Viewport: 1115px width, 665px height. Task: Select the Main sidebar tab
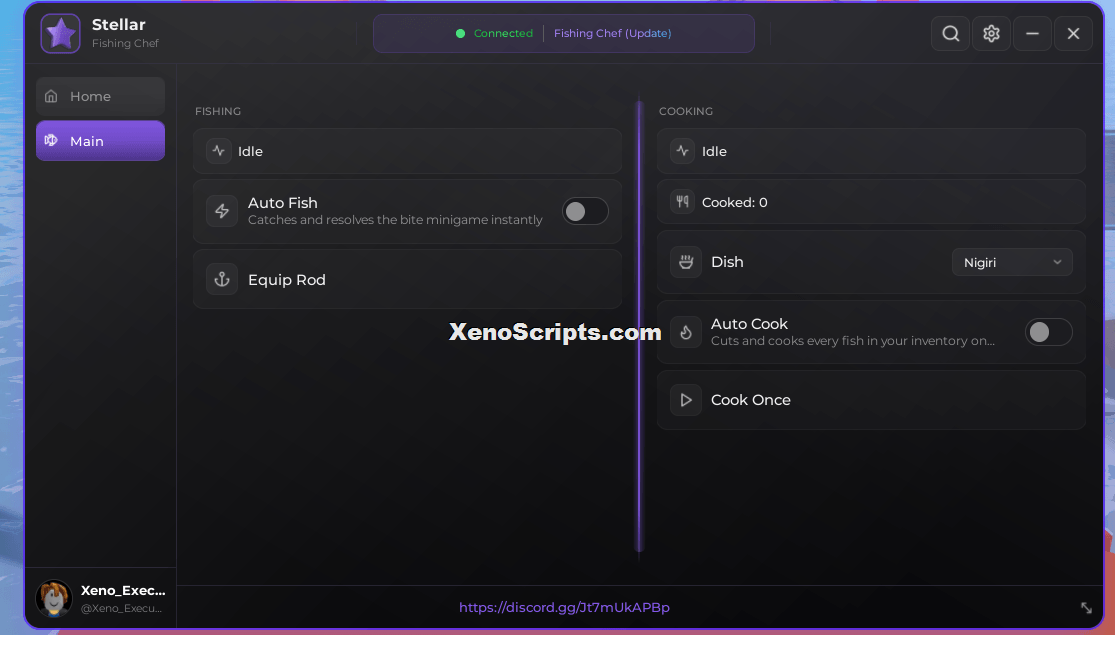(100, 141)
